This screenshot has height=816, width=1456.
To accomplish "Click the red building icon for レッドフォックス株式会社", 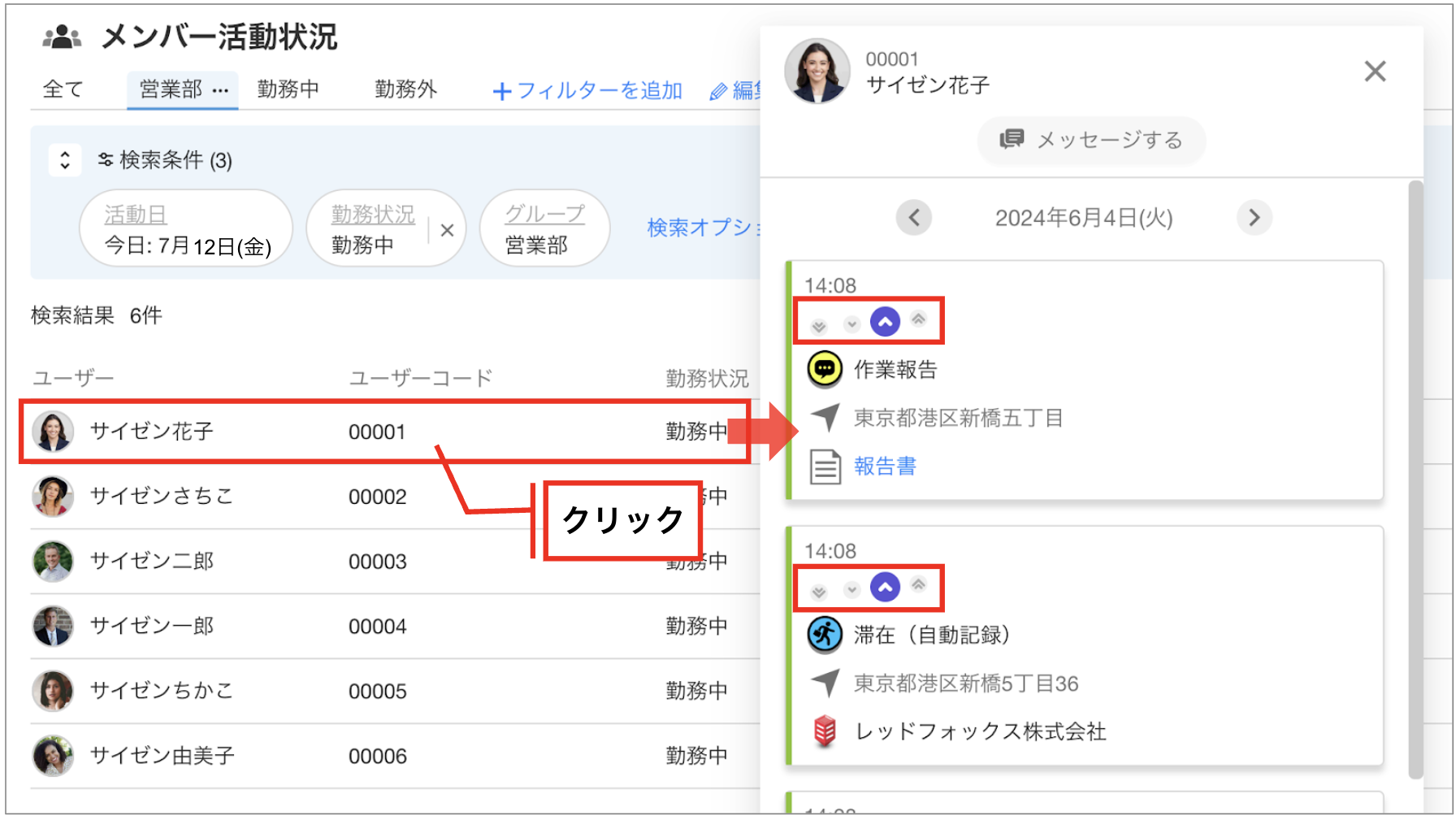I will tap(825, 731).
